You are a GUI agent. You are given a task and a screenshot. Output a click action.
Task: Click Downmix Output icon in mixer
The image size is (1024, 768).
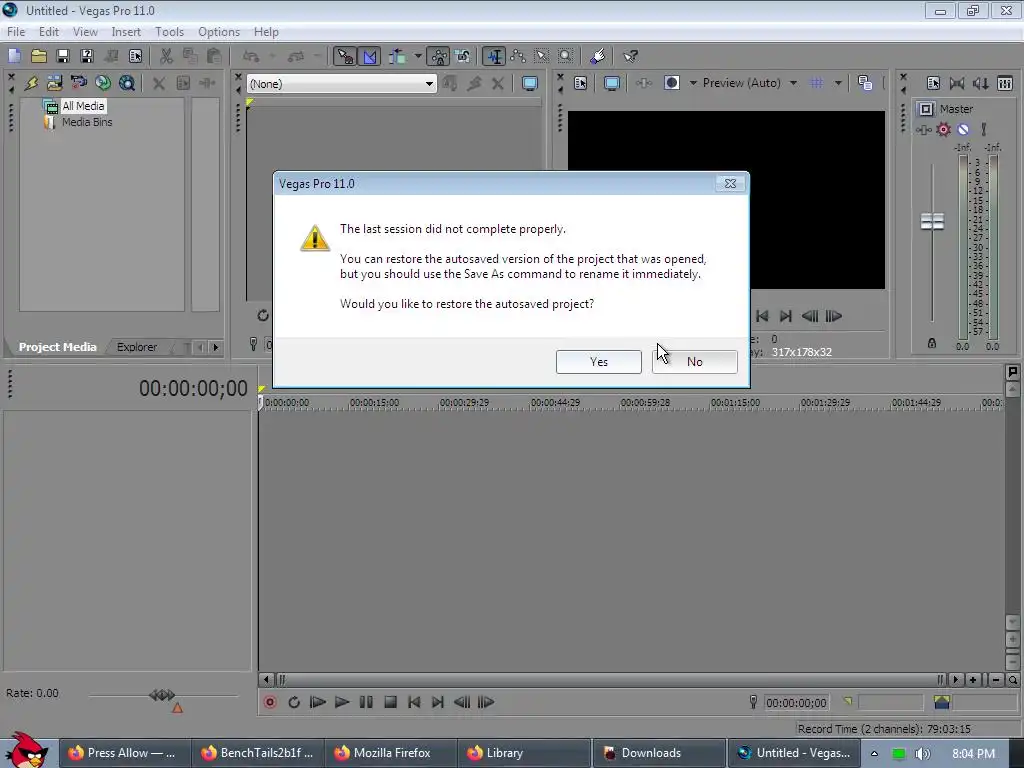[x=957, y=83]
